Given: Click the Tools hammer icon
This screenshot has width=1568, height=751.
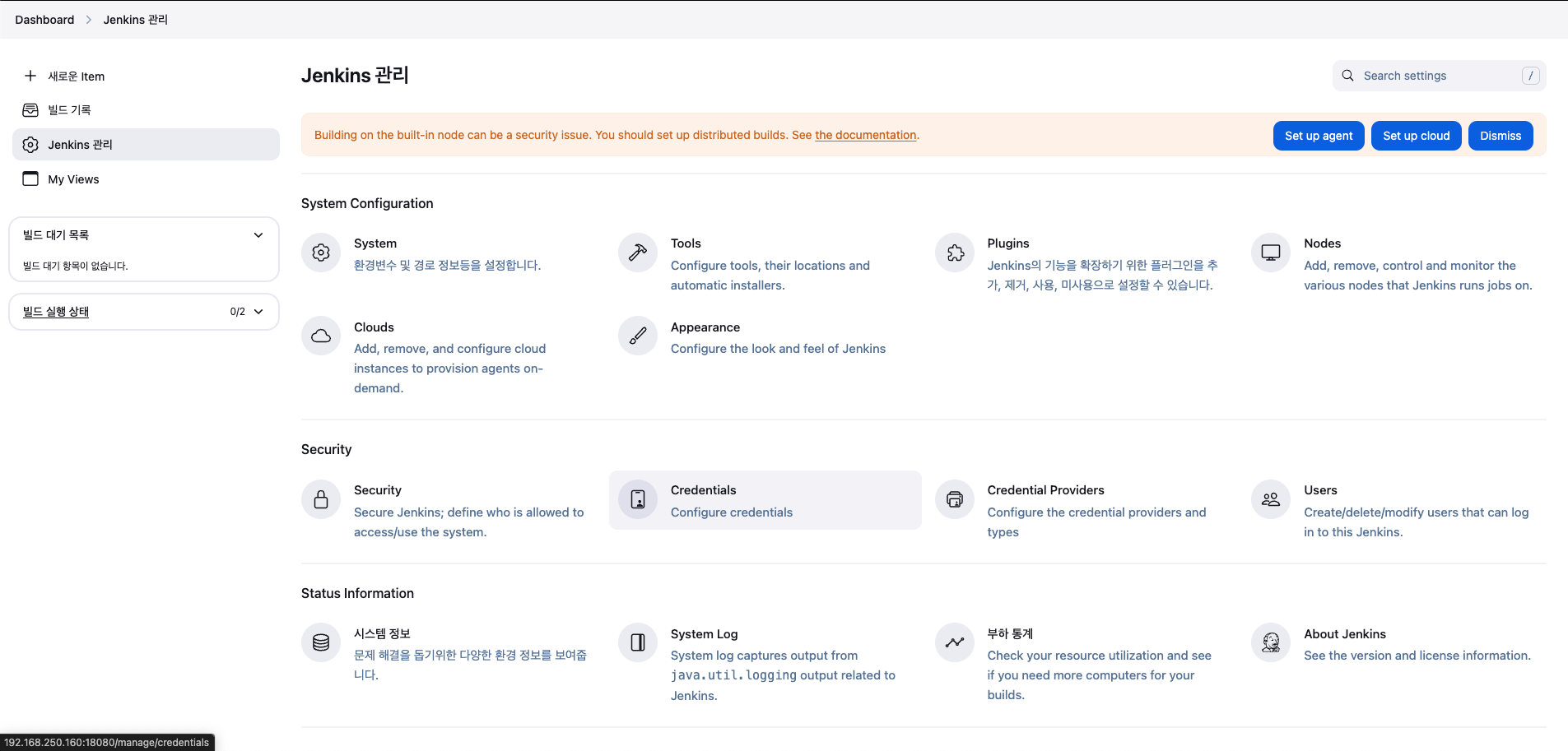Looking at the screenshot, I should [x=638, y=253].
